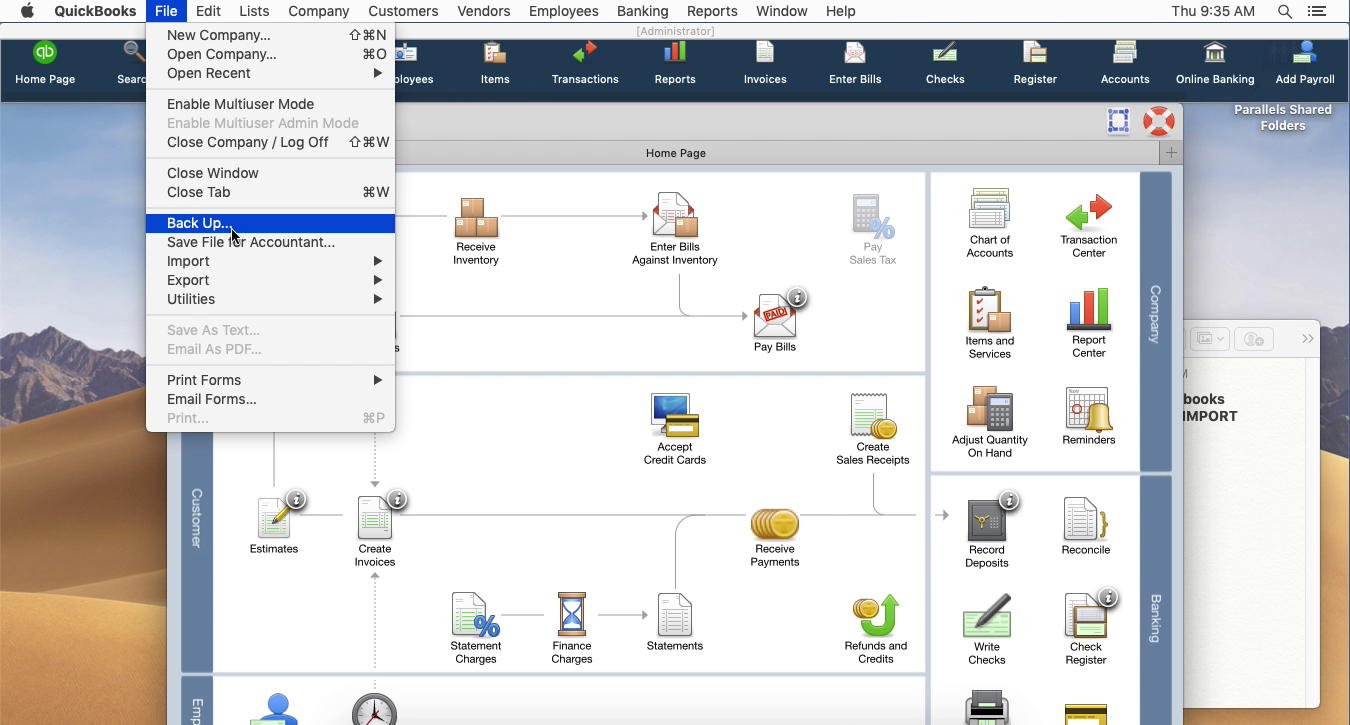Image resolution: width=1350 pixels, height=725 pixels.
Task: Open the Vendors menu
Action: click(x=483, y=11)
